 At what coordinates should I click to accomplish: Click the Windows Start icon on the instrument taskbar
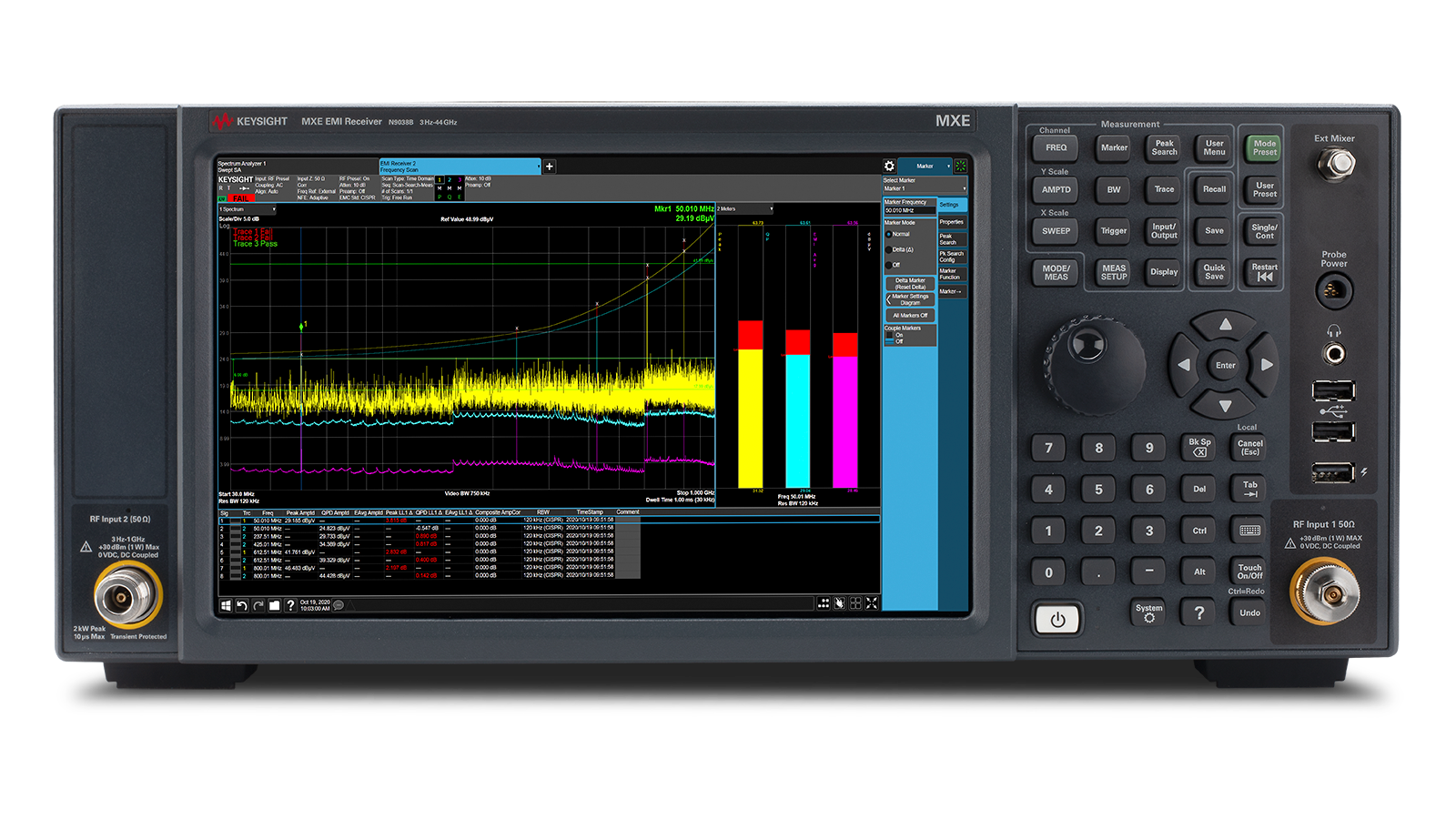pyautogui.click(x=226, y=604)
